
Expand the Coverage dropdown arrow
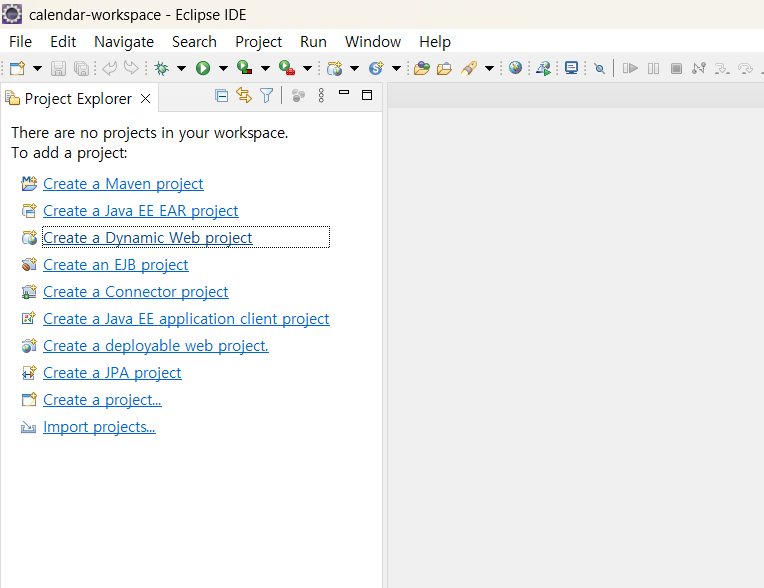[266, 69]
